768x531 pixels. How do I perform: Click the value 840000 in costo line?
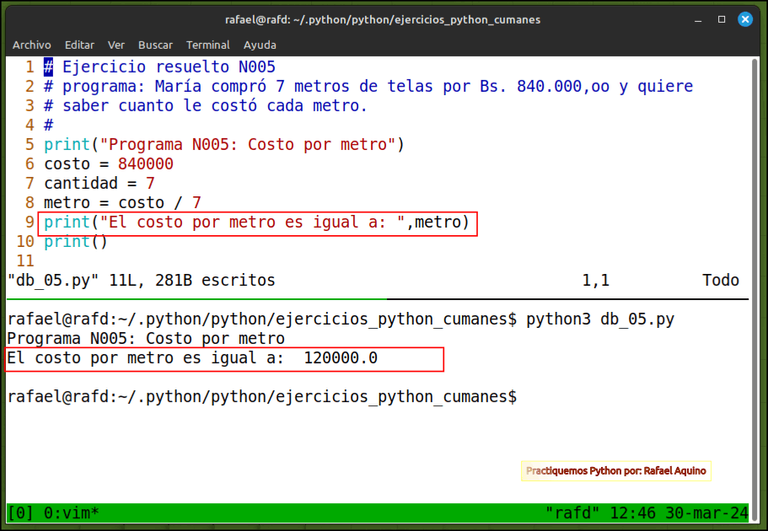click(x=145, y=164)
